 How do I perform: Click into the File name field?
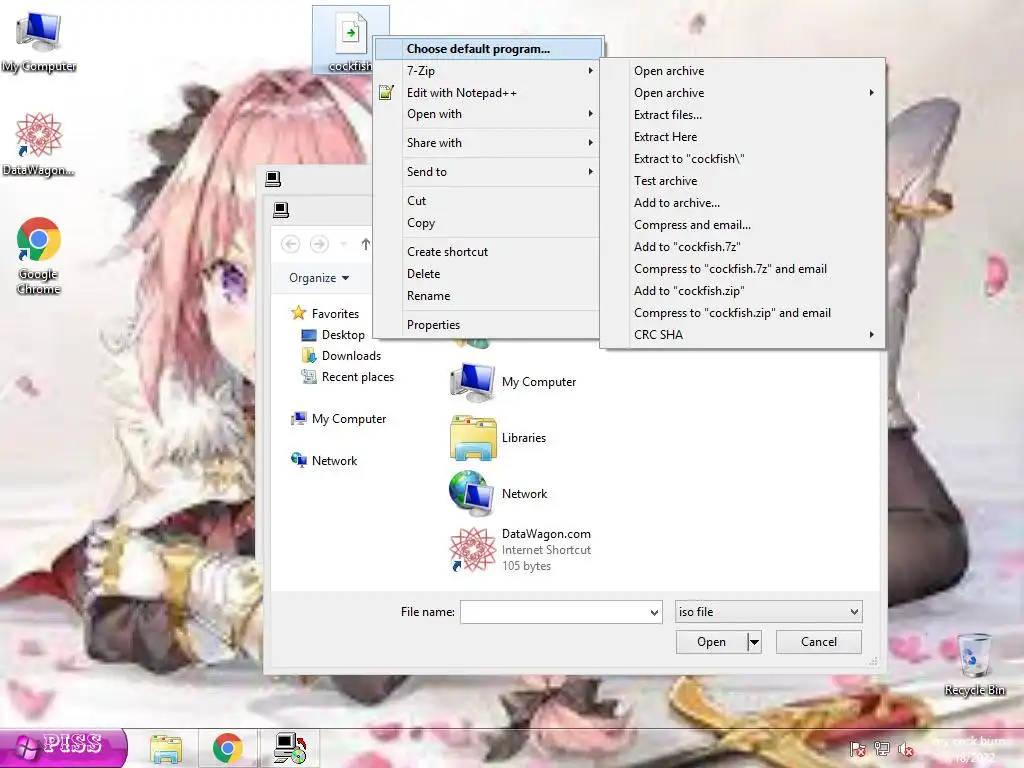pos(554,612)
